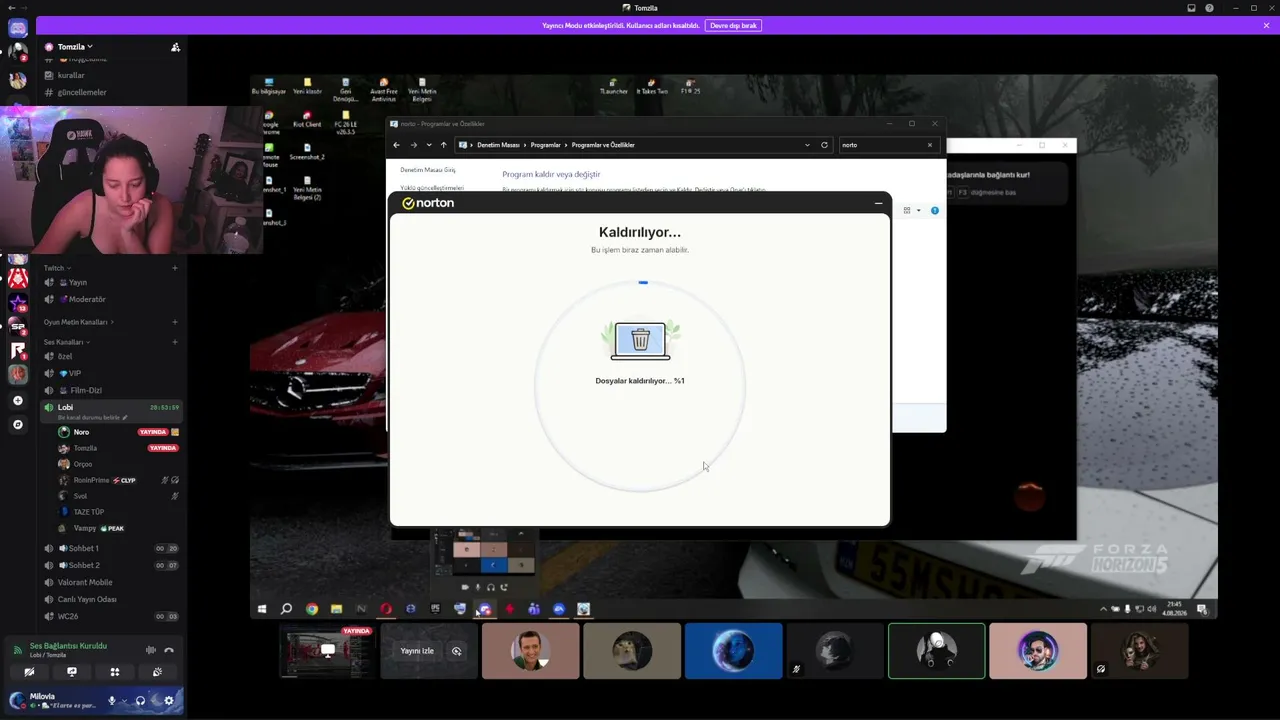Select user RoninPrime in Lobi
Screen dimensions: 1280x720
click(x=118, y=480)
